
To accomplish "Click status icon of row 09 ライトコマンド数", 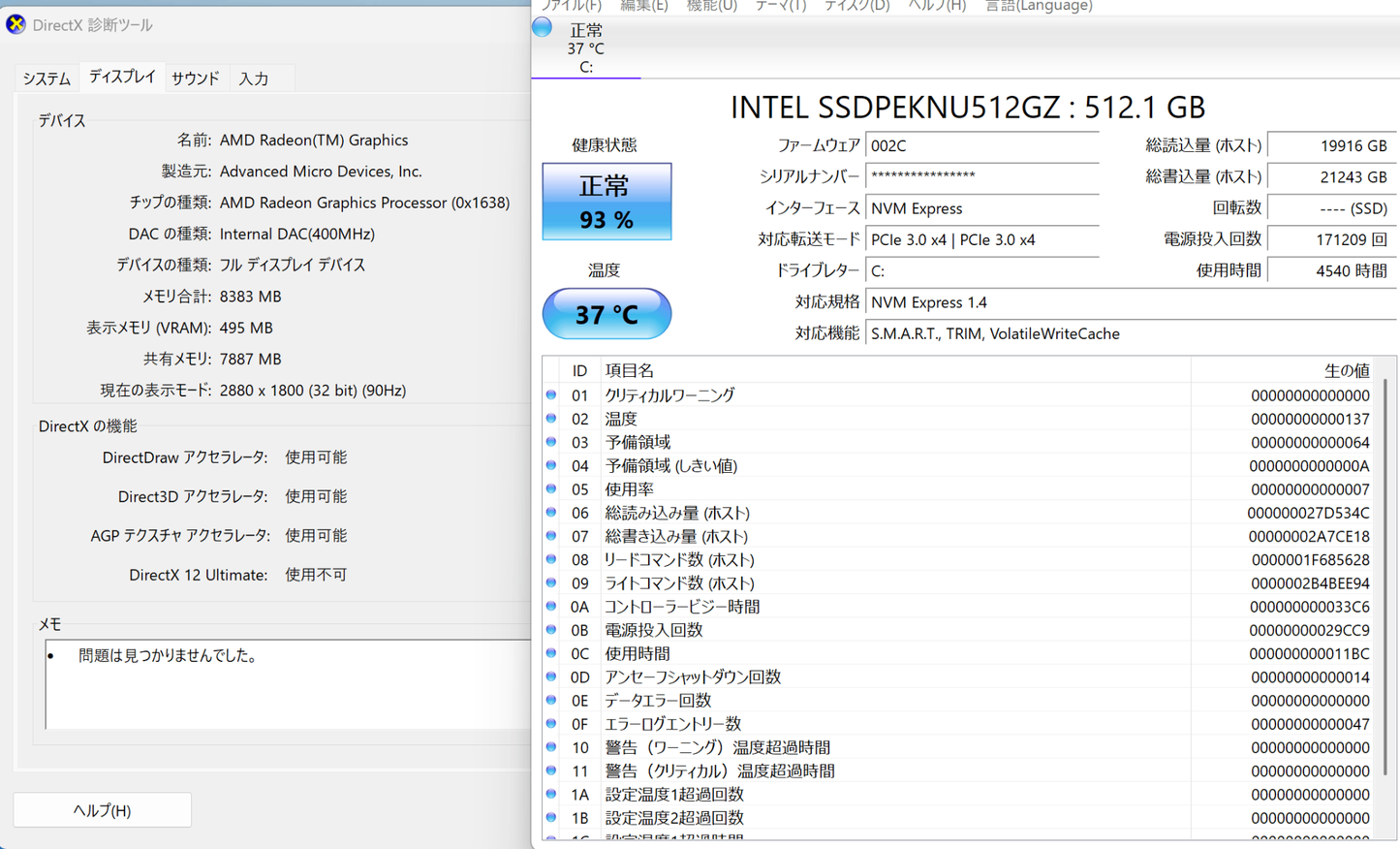I will [x=551, y=582].
